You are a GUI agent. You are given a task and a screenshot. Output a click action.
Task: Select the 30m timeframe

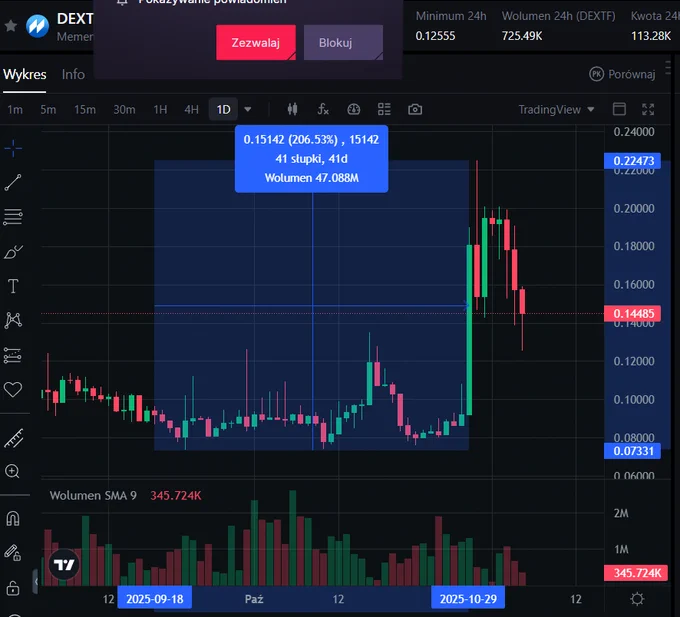click(124, 110)
